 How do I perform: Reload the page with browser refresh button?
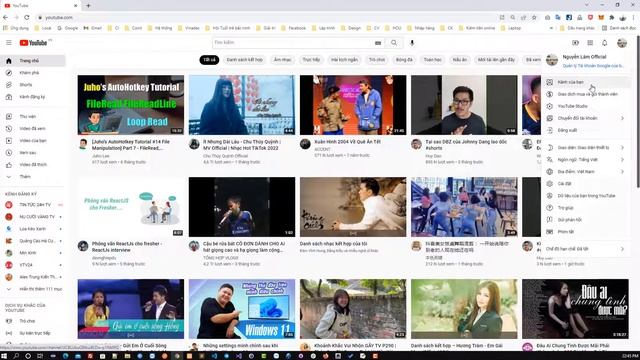[27, 17]
